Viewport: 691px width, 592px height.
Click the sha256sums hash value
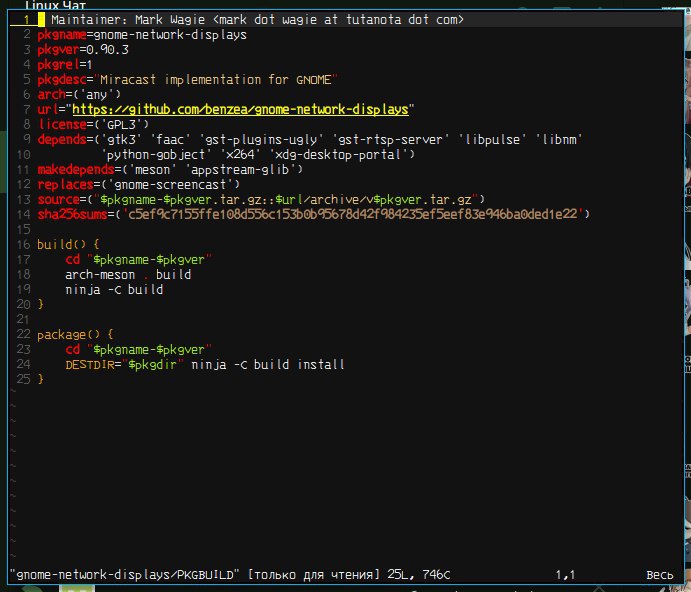(353, 215)
